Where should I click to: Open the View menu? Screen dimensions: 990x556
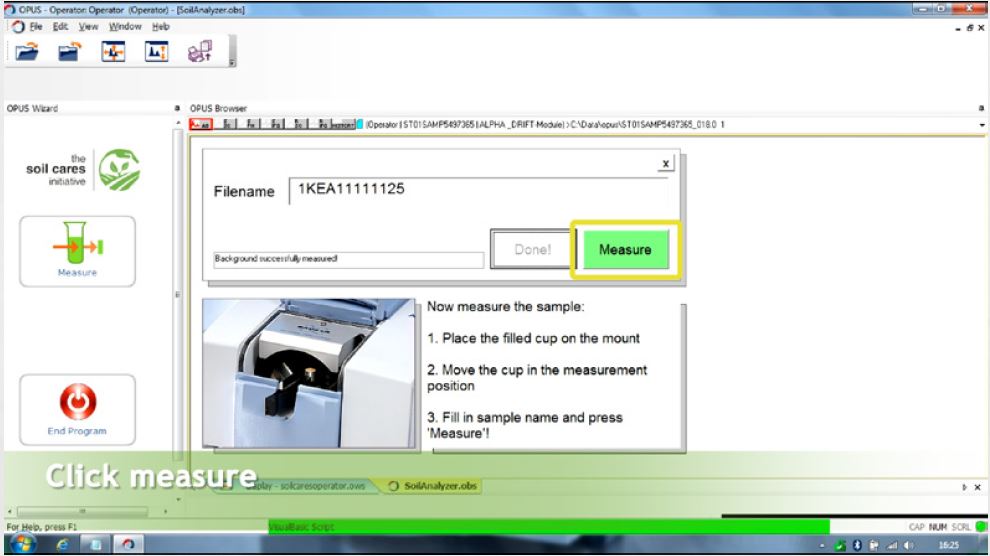pos(88,27)
